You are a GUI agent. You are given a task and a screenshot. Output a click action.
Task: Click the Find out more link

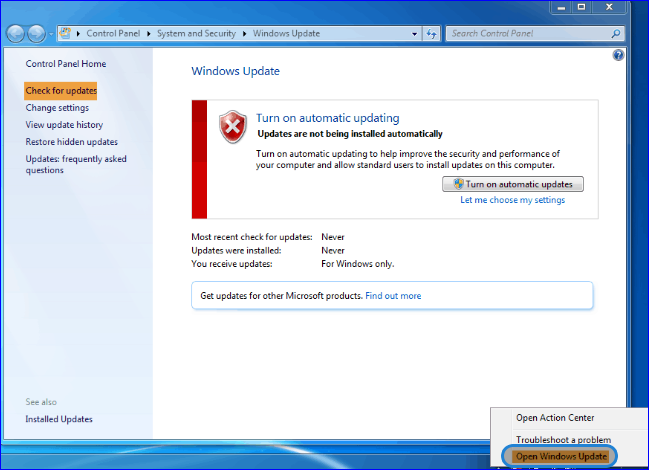tap(393, 296)
